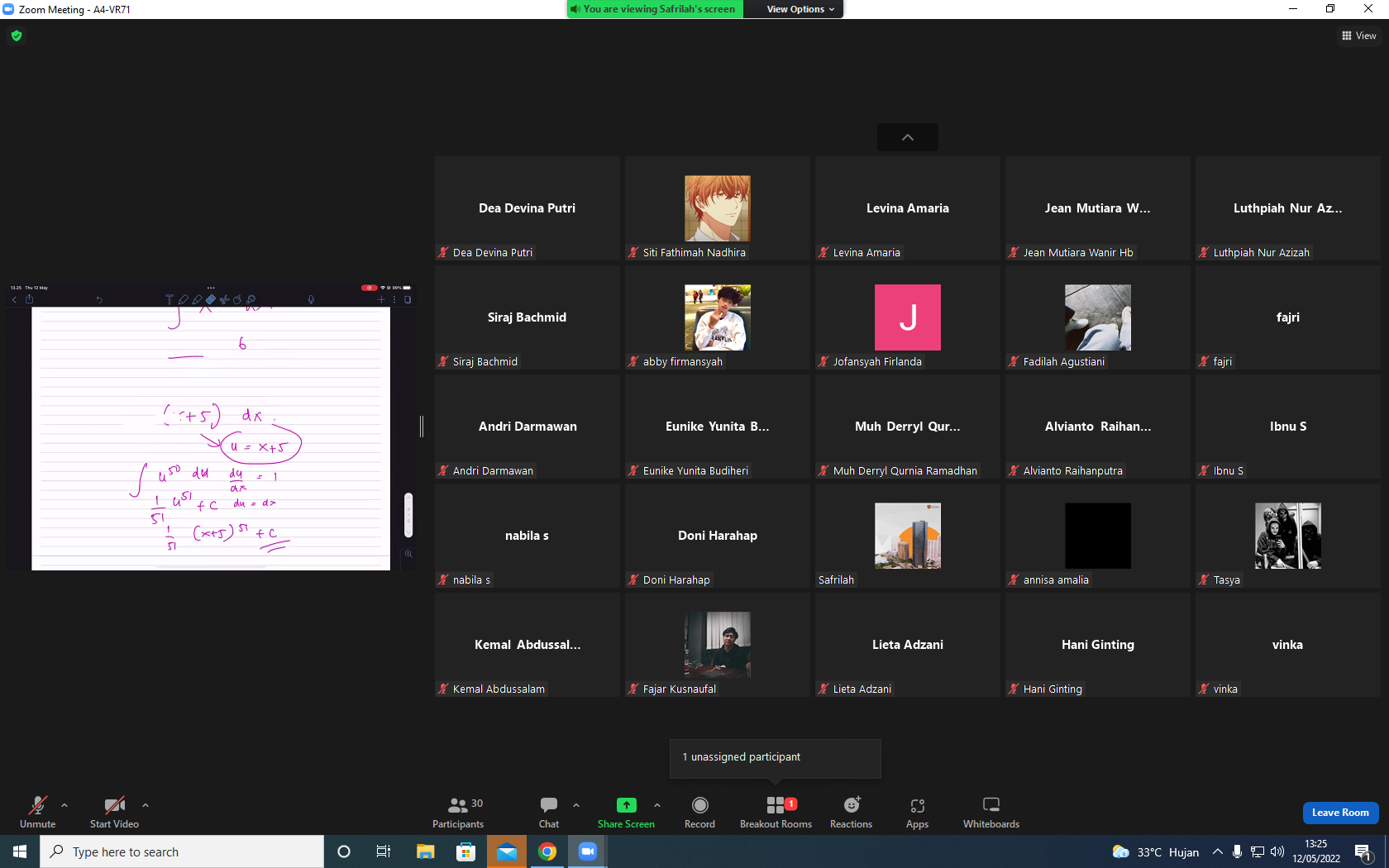The height and width of the screenshot is (868, 1389).
Task: Expand share screen options arrow
Action: (x=657, y=805)
